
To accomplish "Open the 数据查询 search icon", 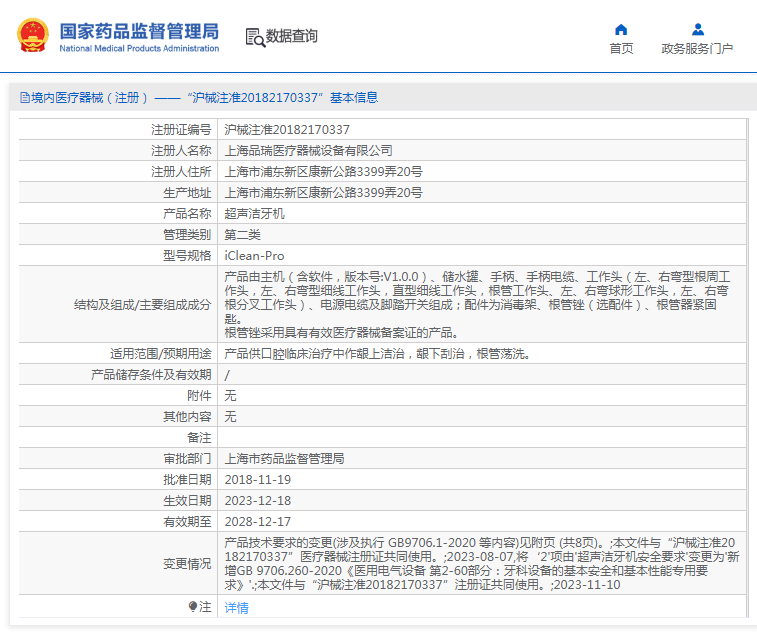I will pyautogui.click(x=255, y=38).
